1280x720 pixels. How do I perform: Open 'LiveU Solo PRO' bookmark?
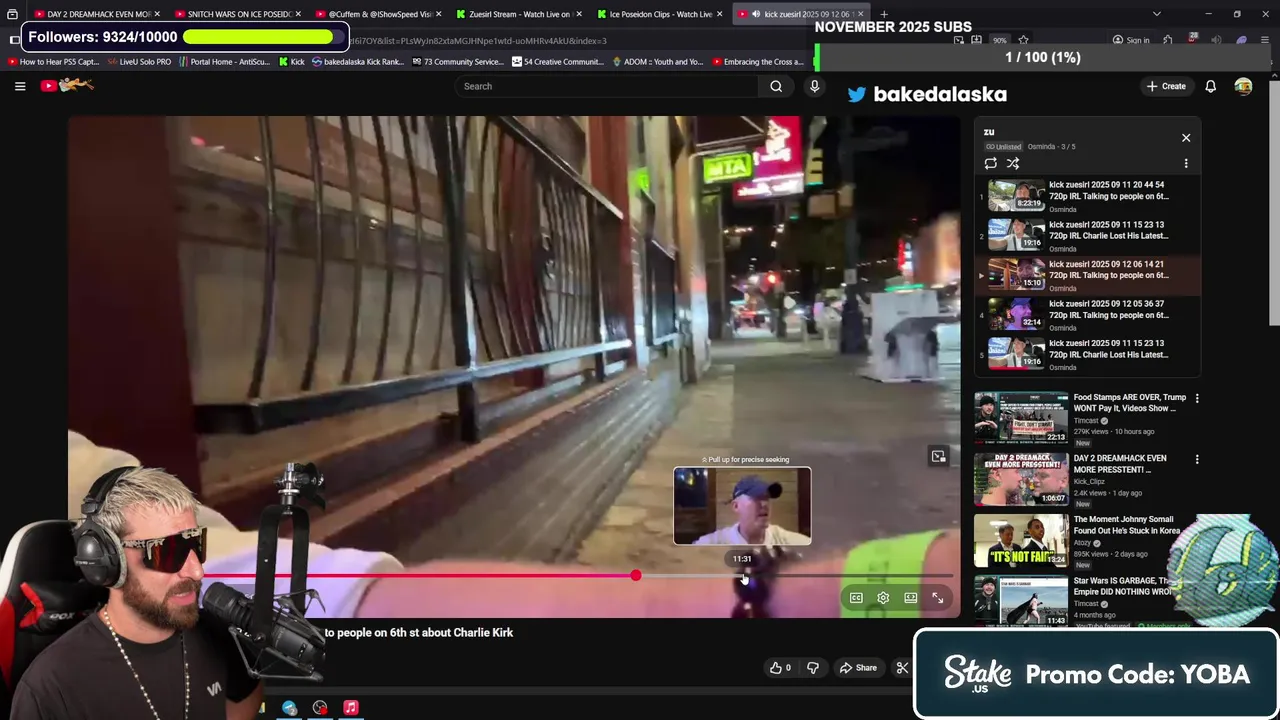[139, 62]
